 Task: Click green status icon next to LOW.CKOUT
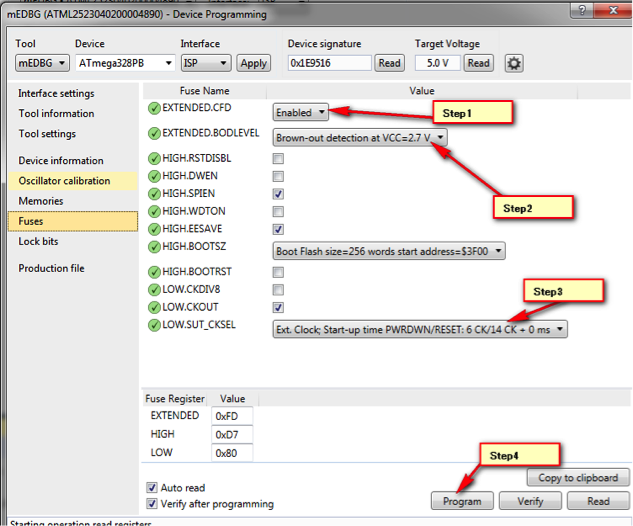click(154, 308)
